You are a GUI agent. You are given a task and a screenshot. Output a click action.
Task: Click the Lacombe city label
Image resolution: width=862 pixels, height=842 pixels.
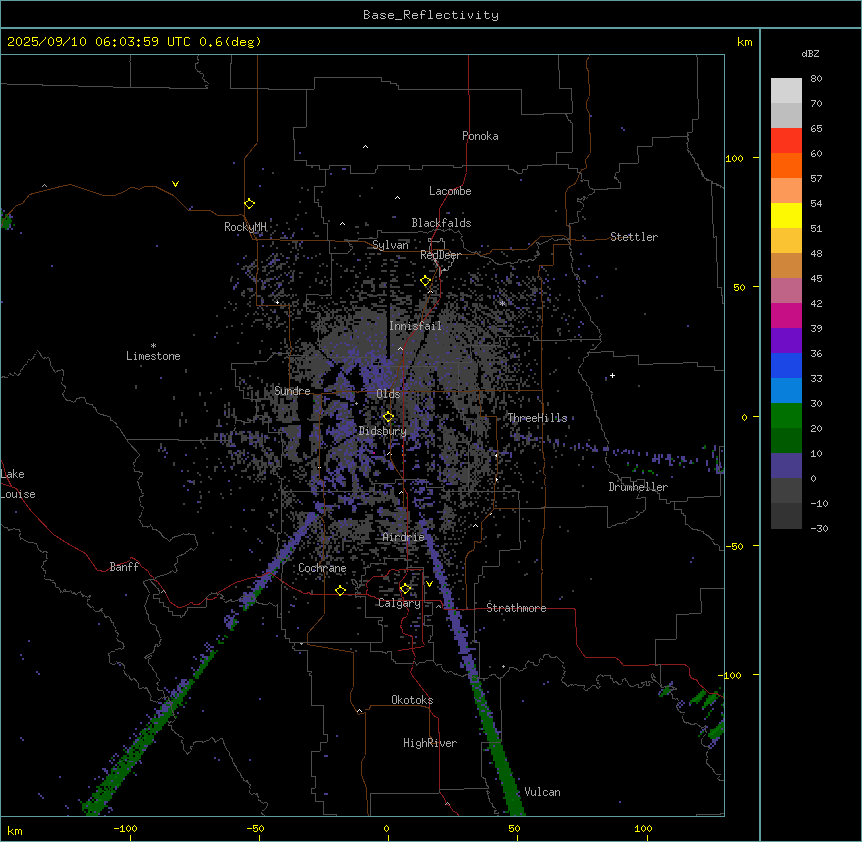[x=450, y=191]
